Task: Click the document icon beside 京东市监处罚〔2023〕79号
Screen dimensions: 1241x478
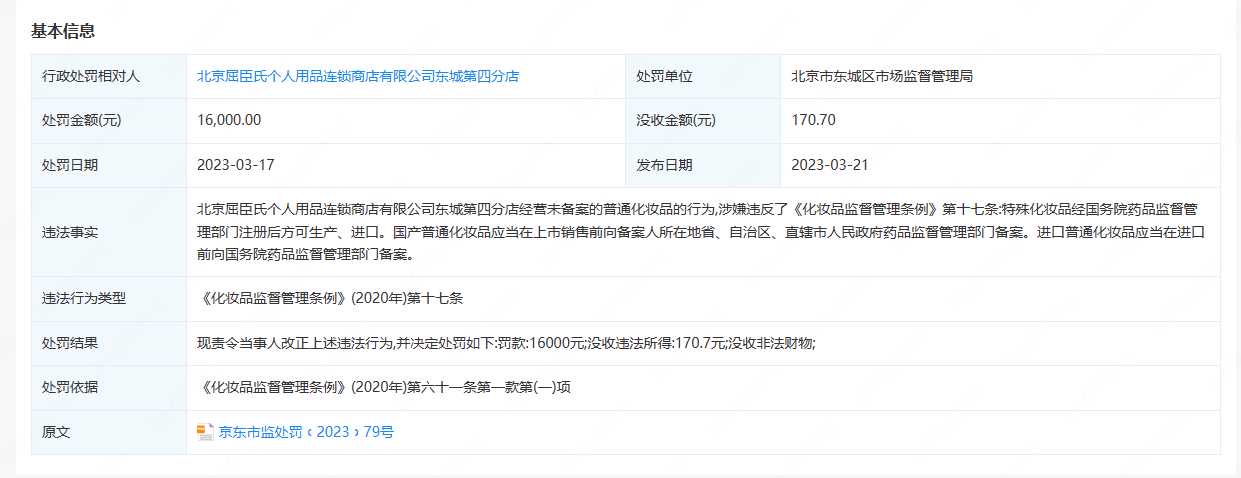Action: point(206,432)
